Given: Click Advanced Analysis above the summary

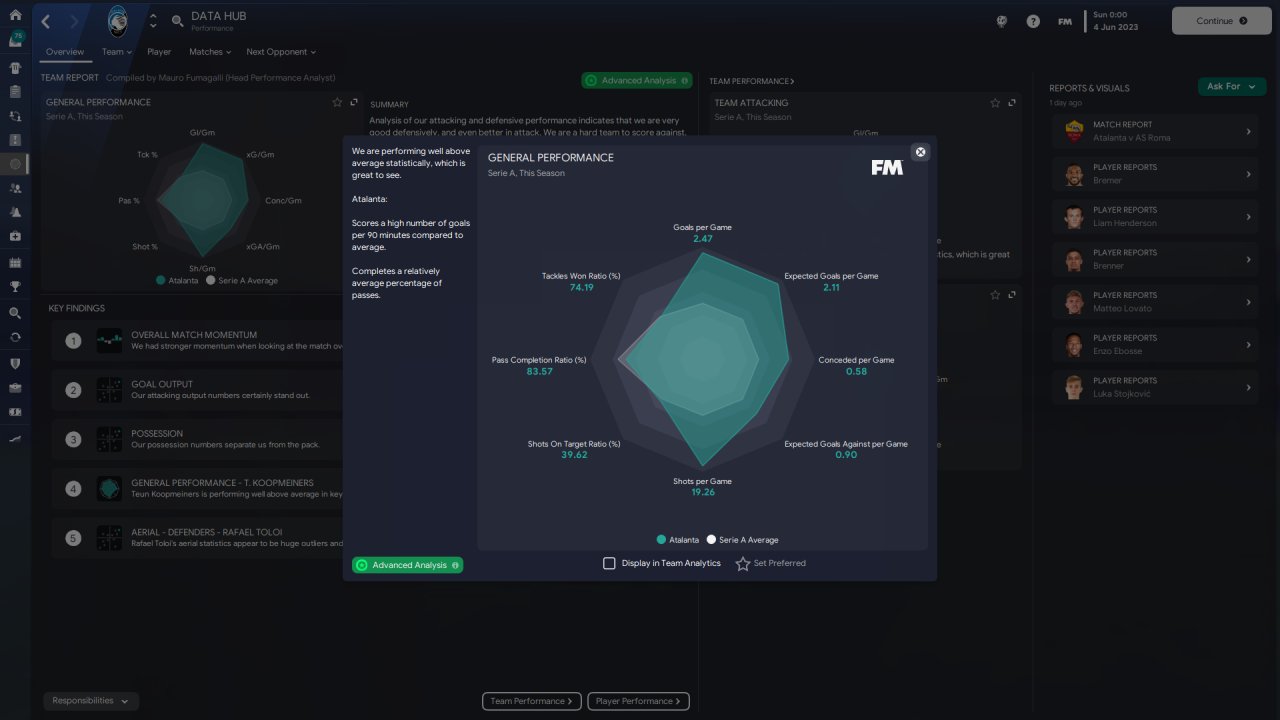Looking at the screenshot, I should point(637,80).
